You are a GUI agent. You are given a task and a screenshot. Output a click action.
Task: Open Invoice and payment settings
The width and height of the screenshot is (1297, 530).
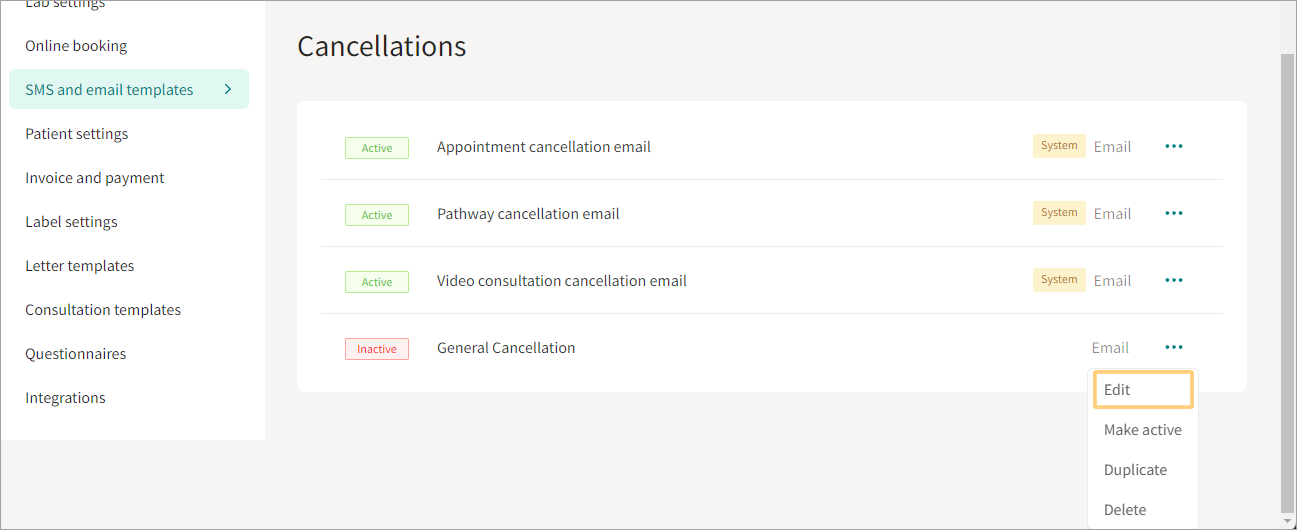95,177
